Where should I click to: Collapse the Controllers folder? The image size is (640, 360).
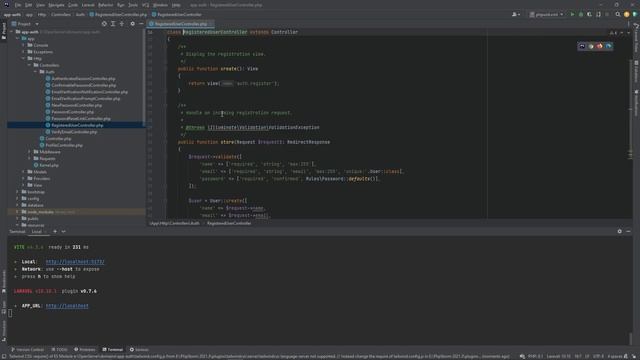pos(30,65)
